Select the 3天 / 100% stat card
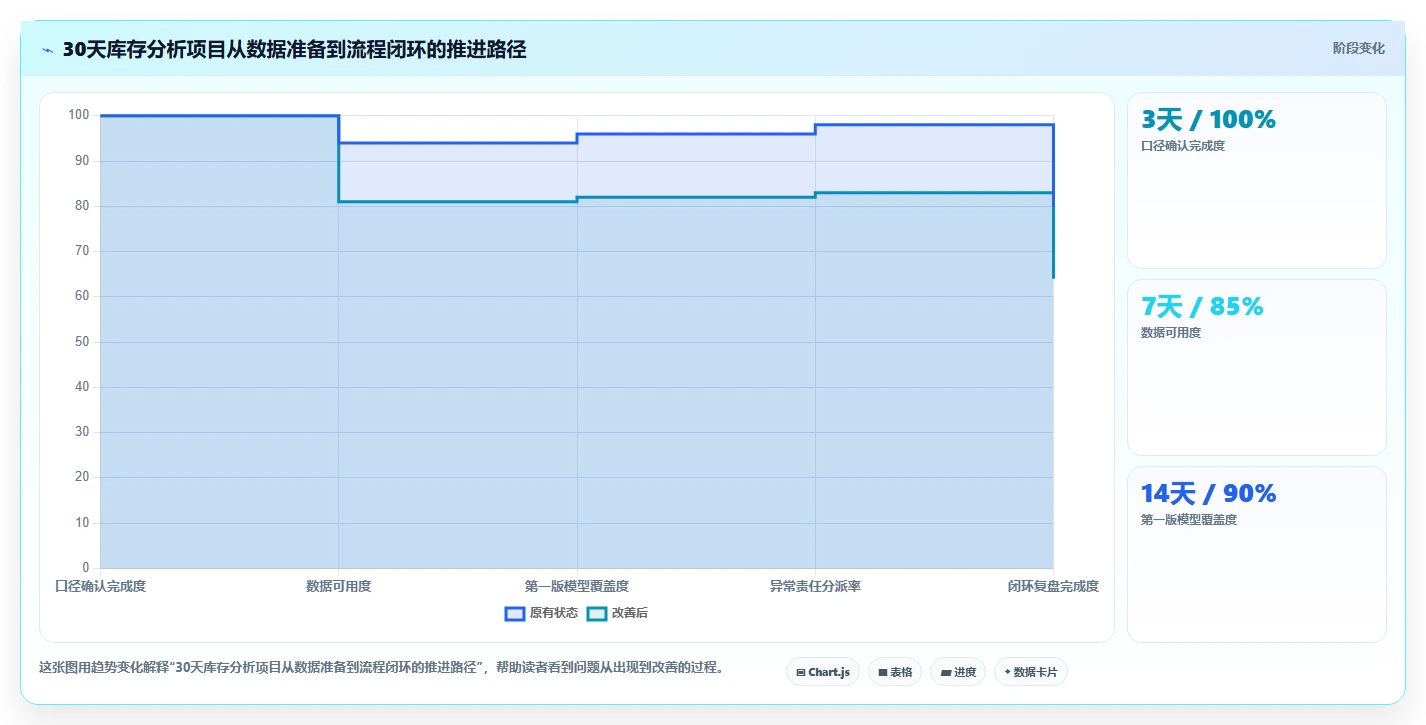The image size is (1426, 725). point(1257,180)
